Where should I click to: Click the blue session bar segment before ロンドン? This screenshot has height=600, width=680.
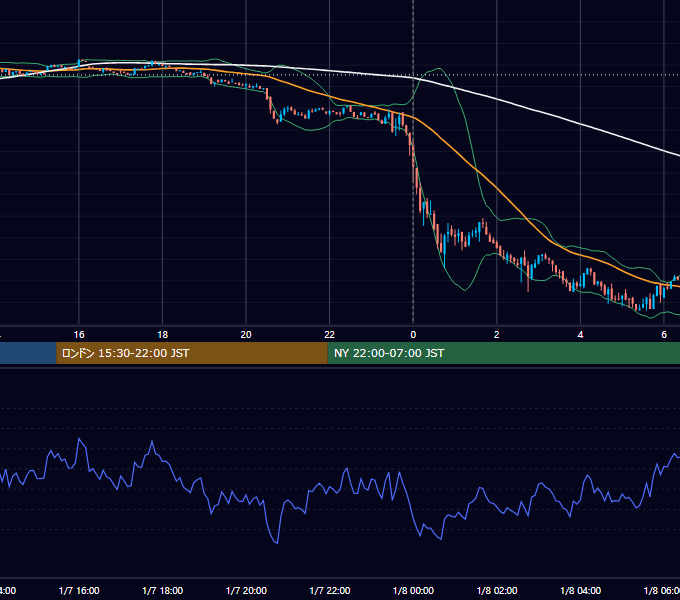pyautogui.click(x=28, y=353)
